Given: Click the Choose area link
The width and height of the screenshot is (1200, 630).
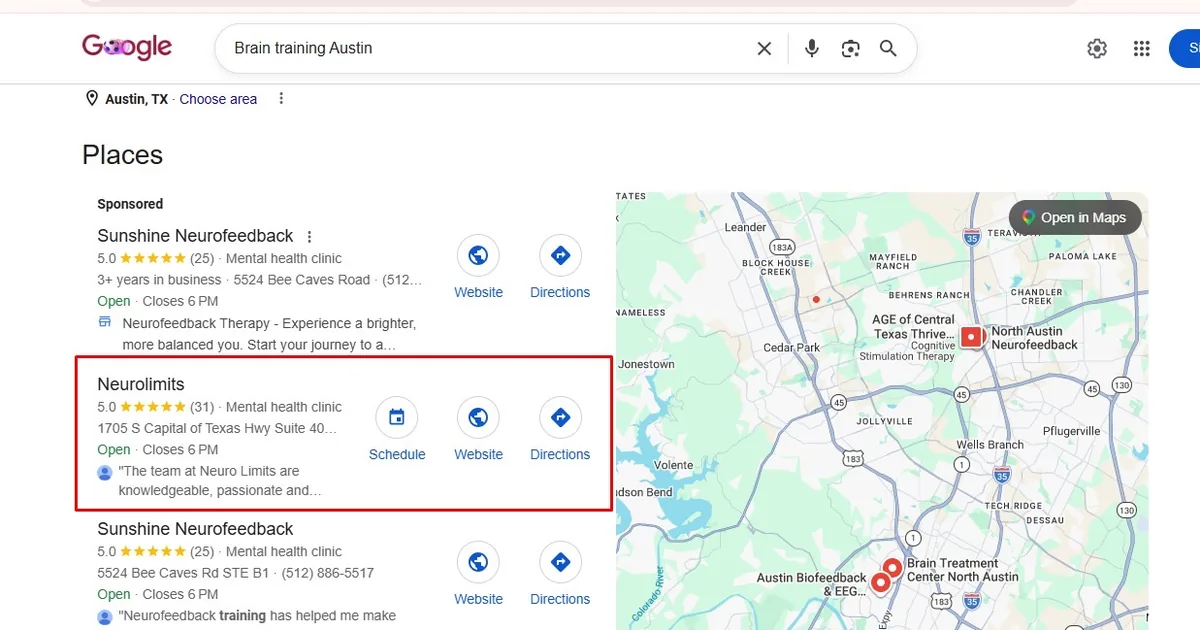Looking at the screenshot, I should (218, 99).
